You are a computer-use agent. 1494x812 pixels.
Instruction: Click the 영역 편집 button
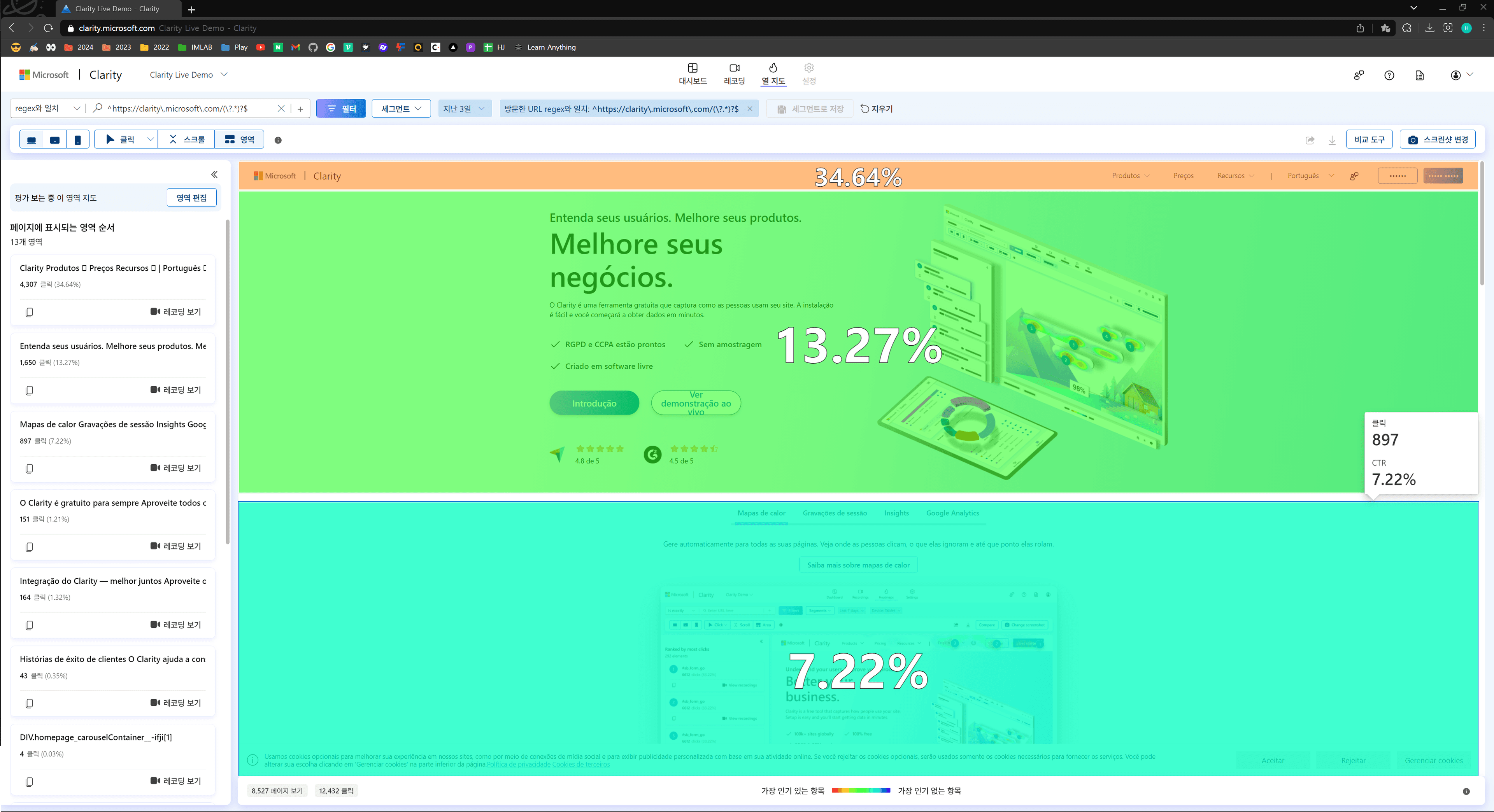click(x=191, y=198)
